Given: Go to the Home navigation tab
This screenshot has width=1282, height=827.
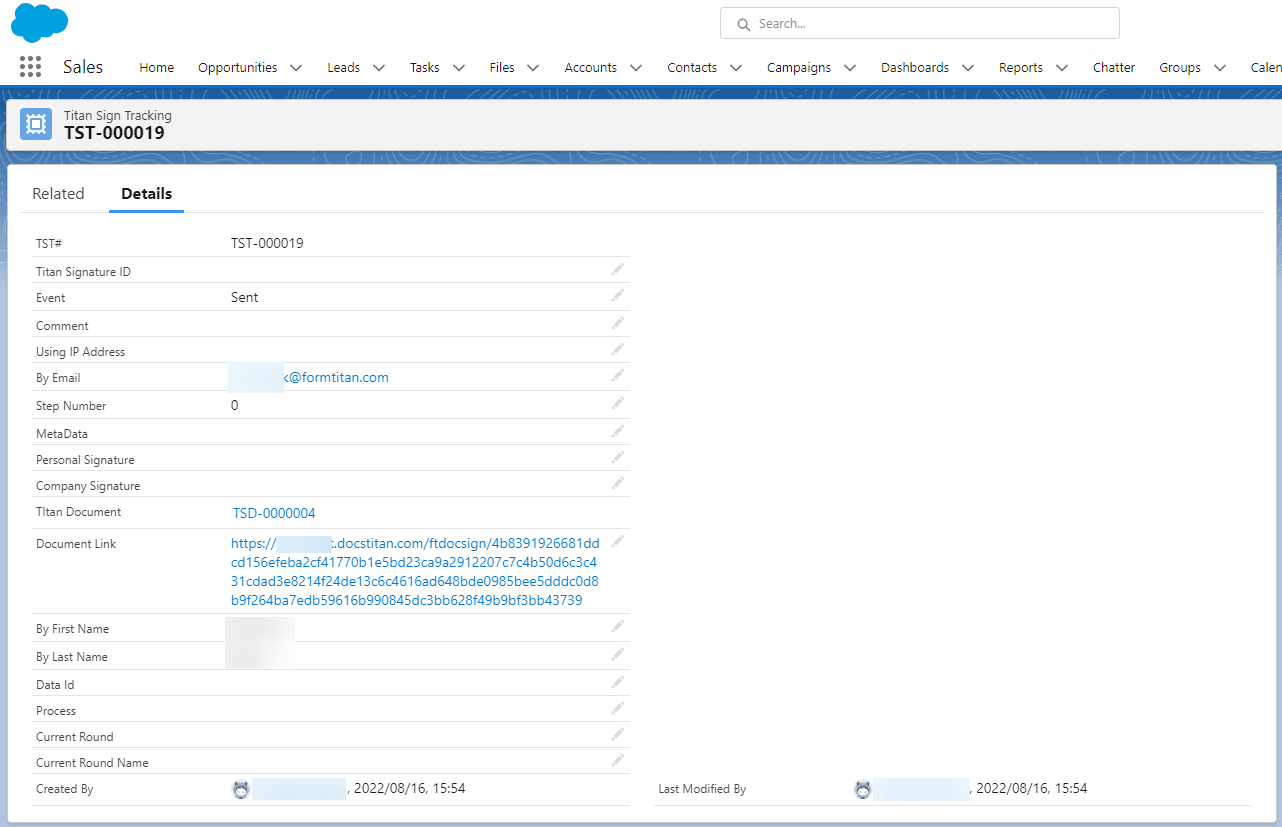Looking at the screenshot, I should (x=156, y=68).
